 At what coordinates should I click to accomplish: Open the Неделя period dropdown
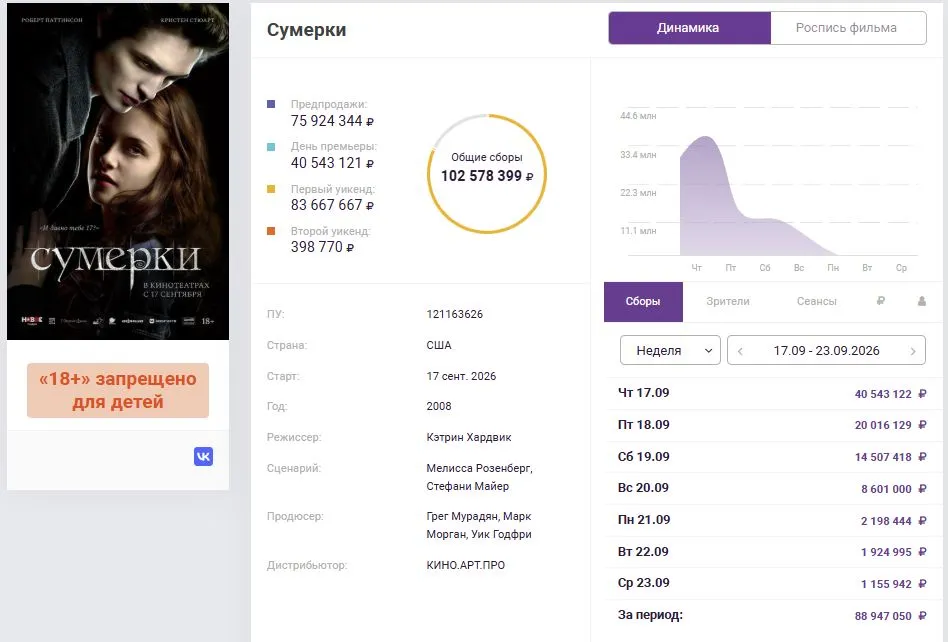[x=670, y=350]
